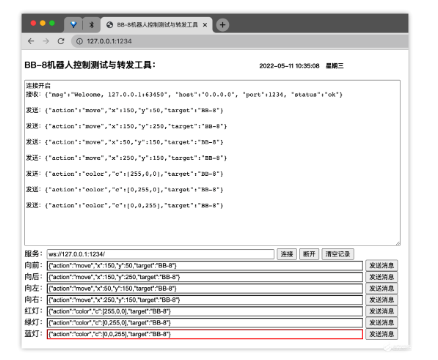This screenshot has width=438, height=360.
Task: Send the 向后 backward move message
Action: click(381, 277)
